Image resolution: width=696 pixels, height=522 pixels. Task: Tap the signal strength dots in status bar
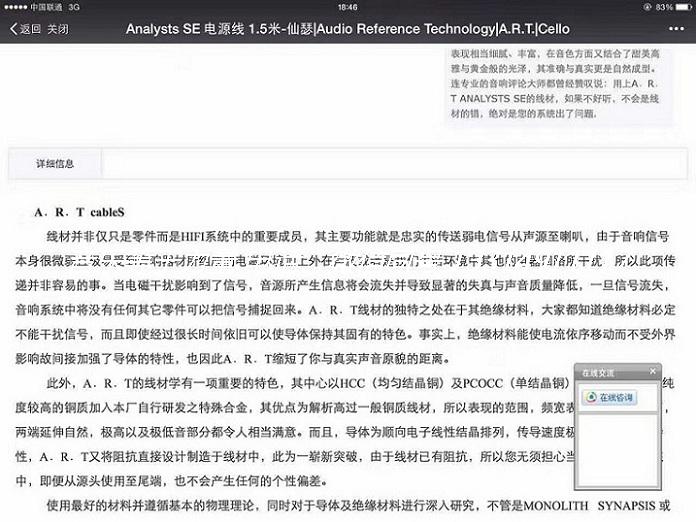click(16, 7)
